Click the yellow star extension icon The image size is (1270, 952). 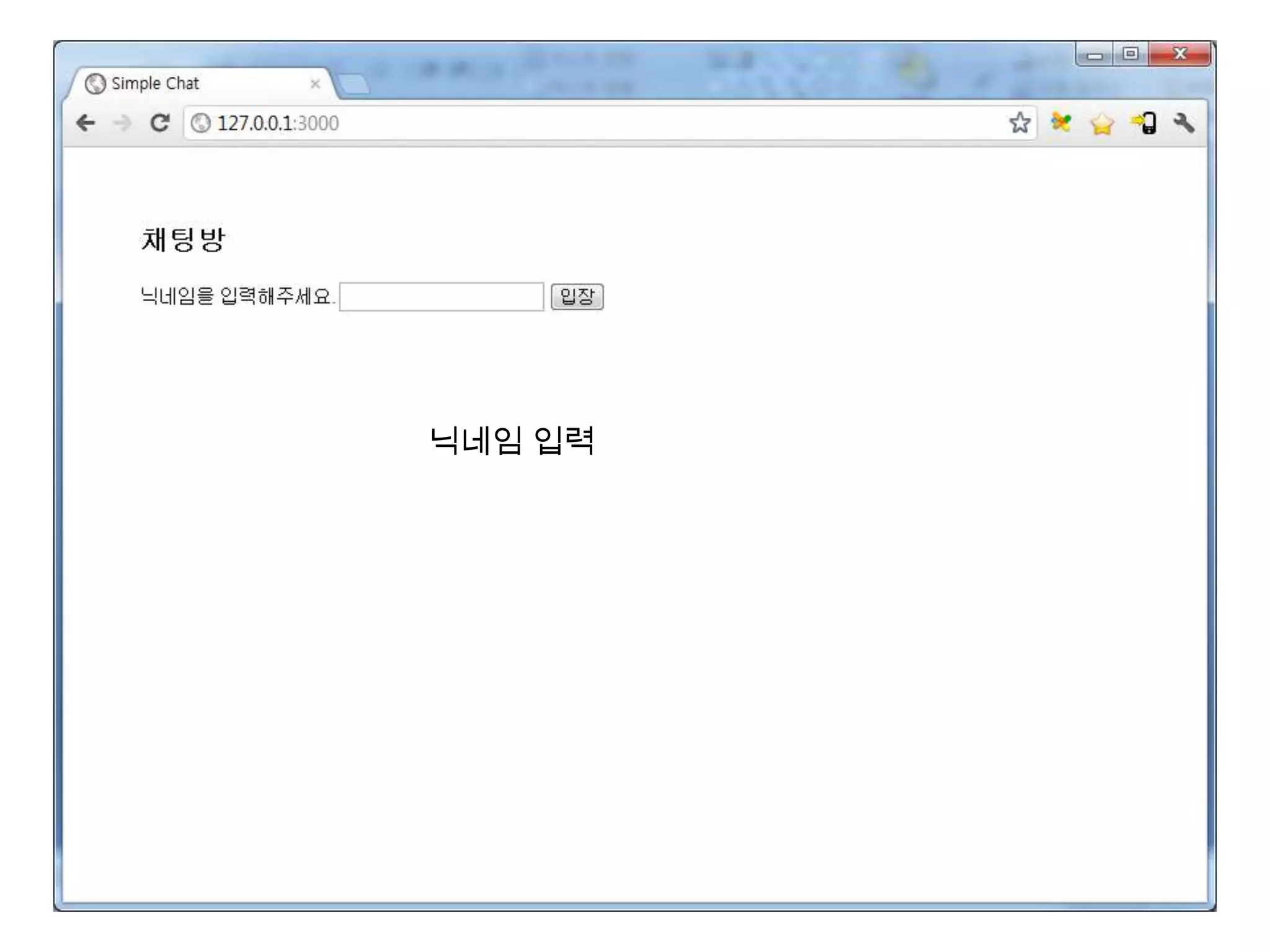(x=1102, y=123)
